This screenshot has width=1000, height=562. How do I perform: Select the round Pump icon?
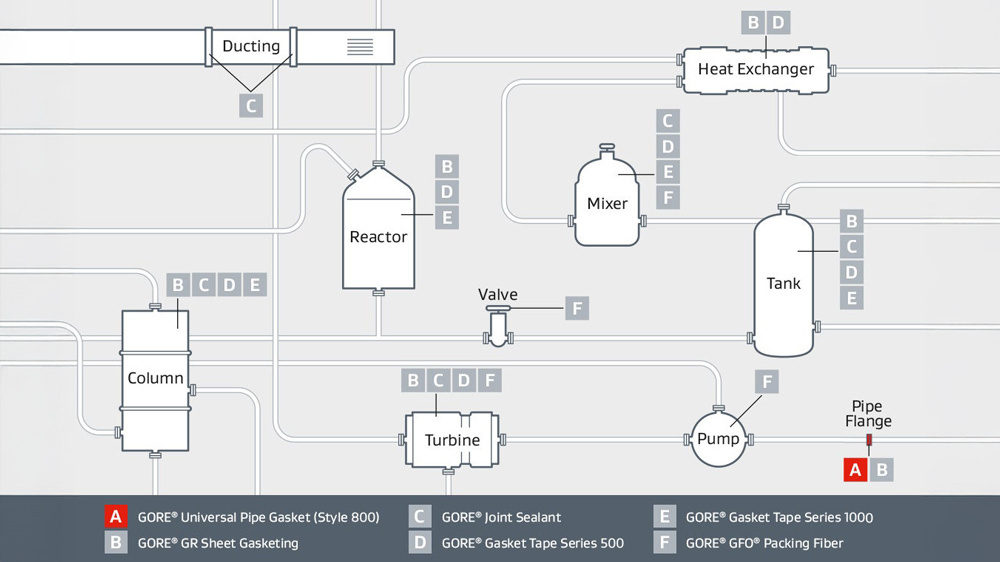pos(718,439)
